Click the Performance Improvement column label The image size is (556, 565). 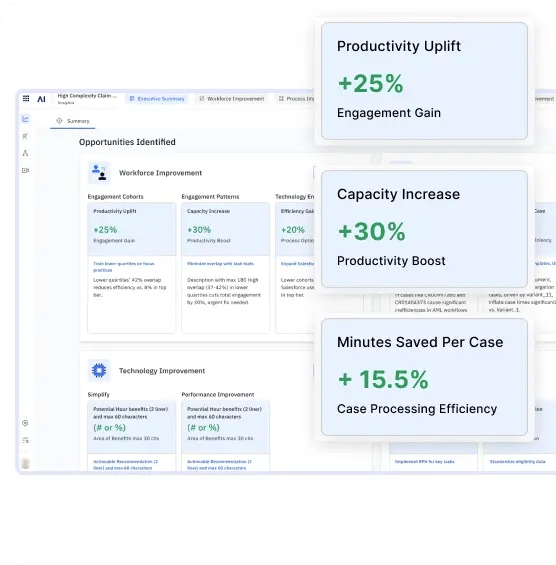pos(218,395)
